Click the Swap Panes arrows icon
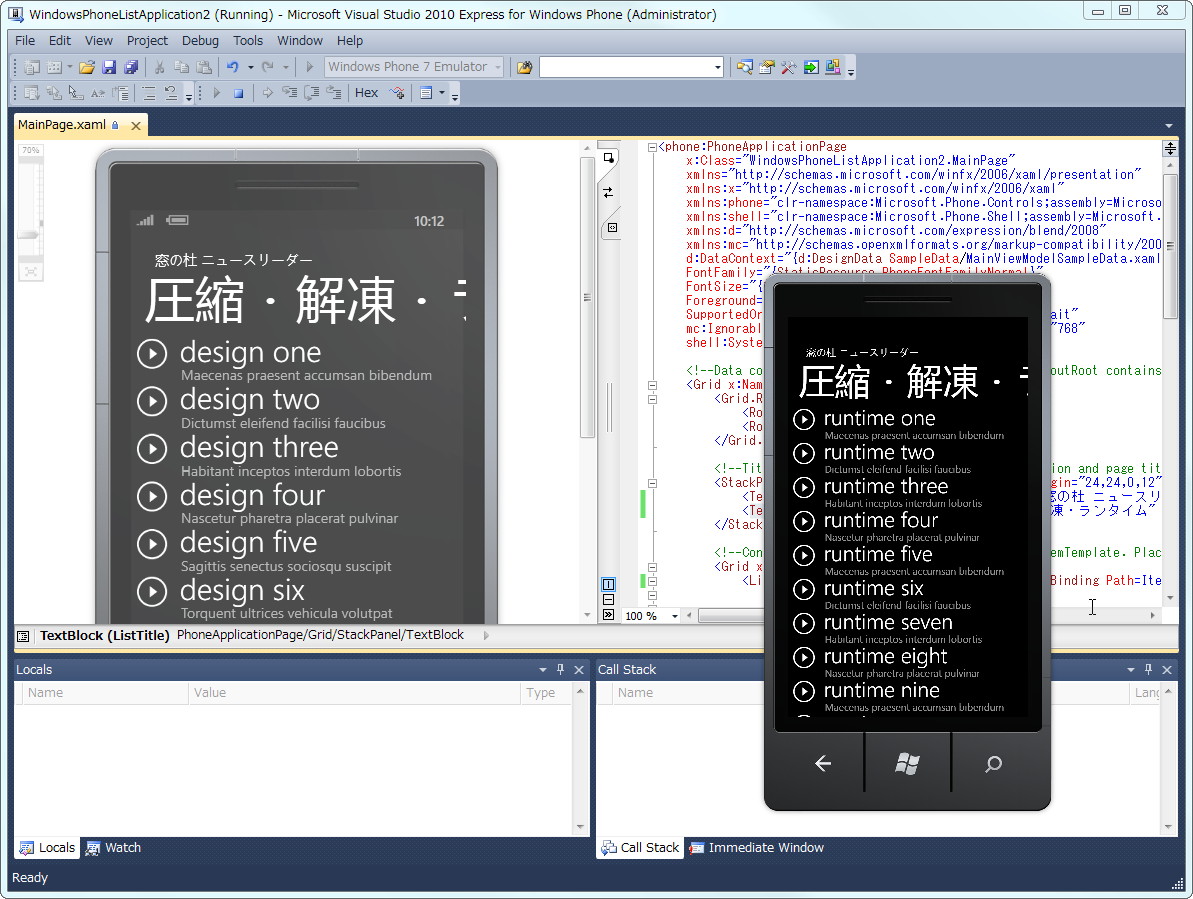Image resolution: width=1193 pixels, height=899 pixels. click(x=608, y=192)
